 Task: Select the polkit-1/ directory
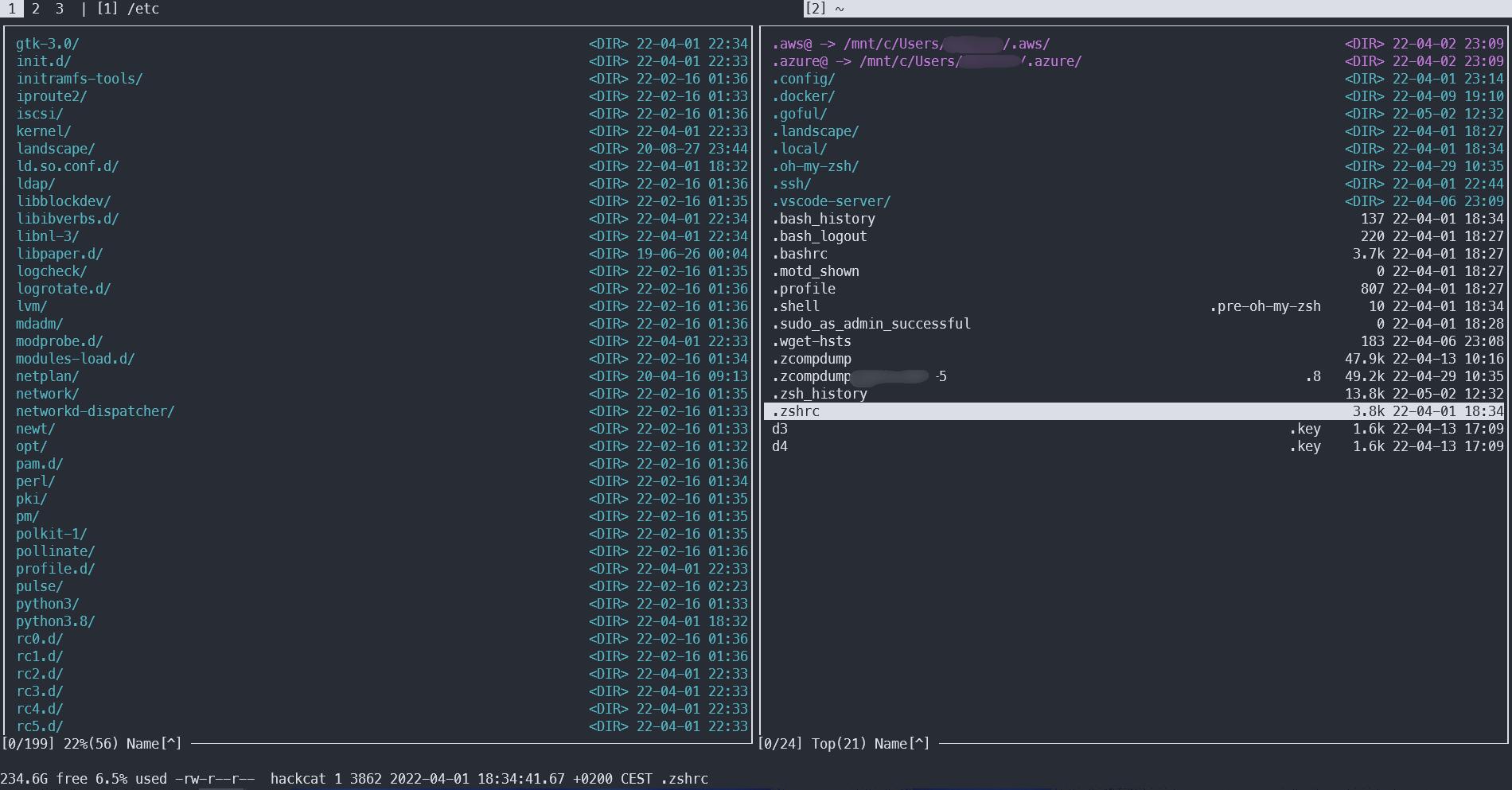point(382,534)
